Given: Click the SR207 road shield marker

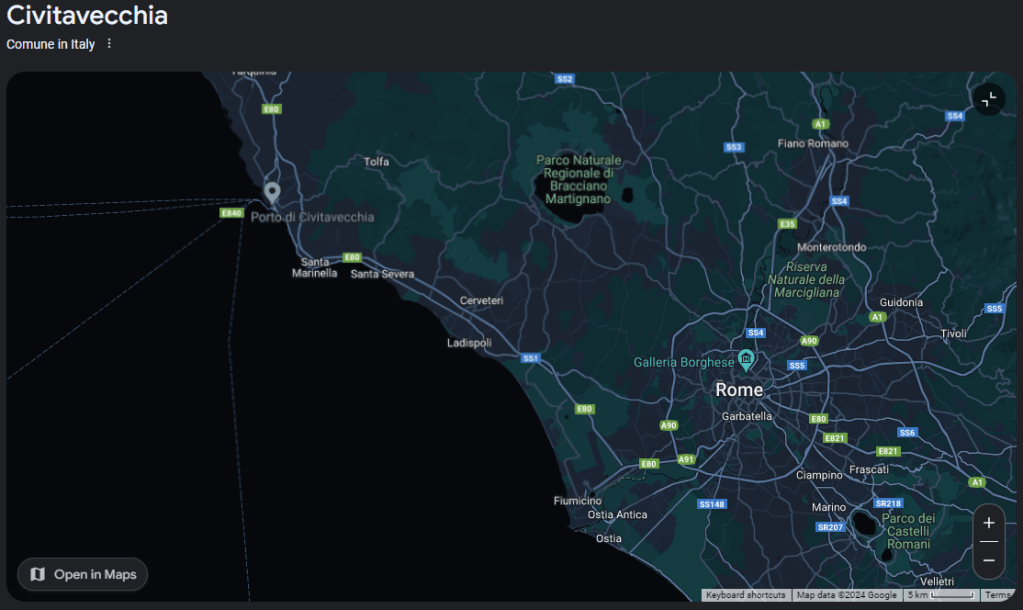Looking at the screenshot, I should tap(830, 527).
